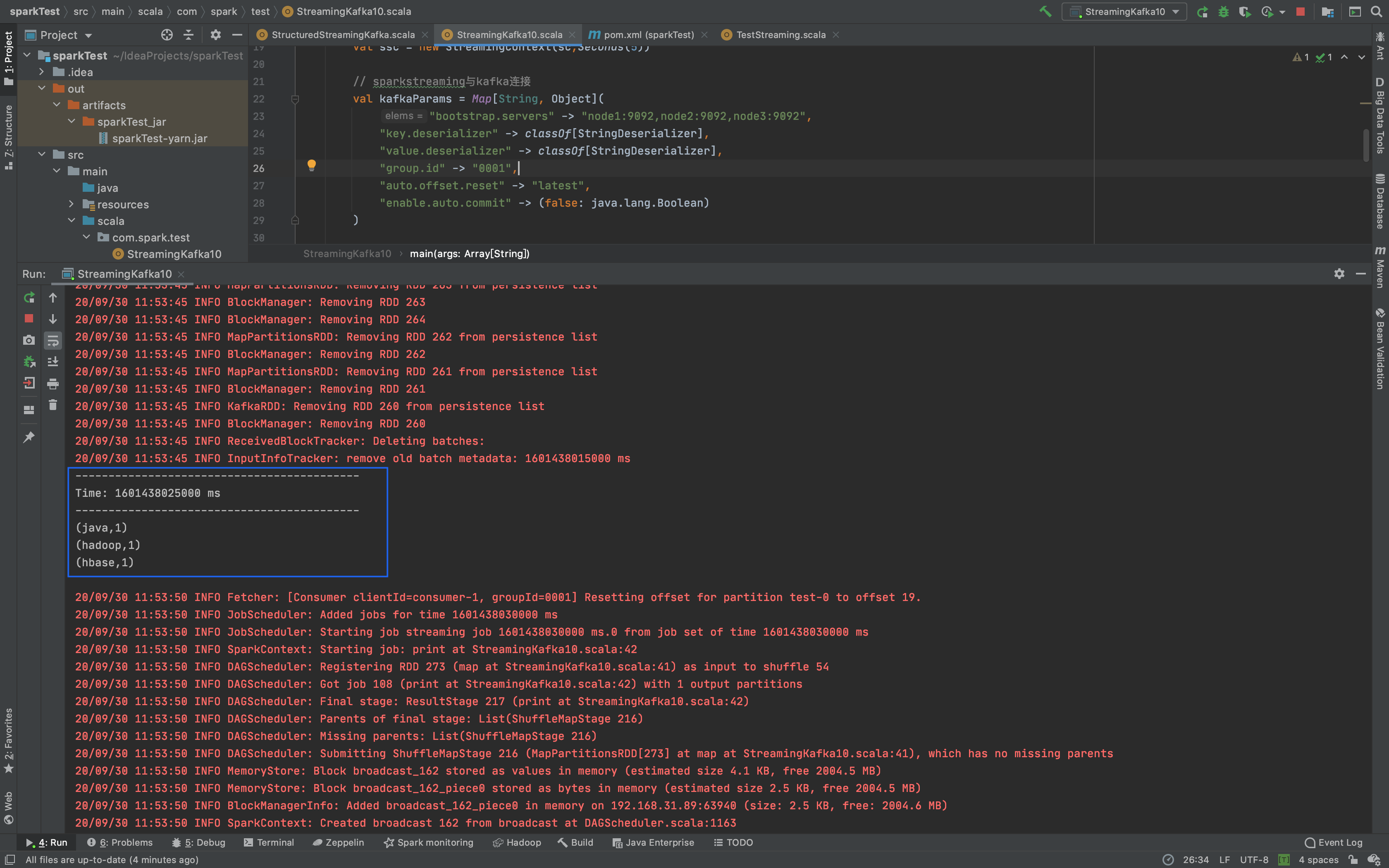1389x868 pixels.
Task: Click the print icon in Run panel
Action: click(x=53, y=384)
